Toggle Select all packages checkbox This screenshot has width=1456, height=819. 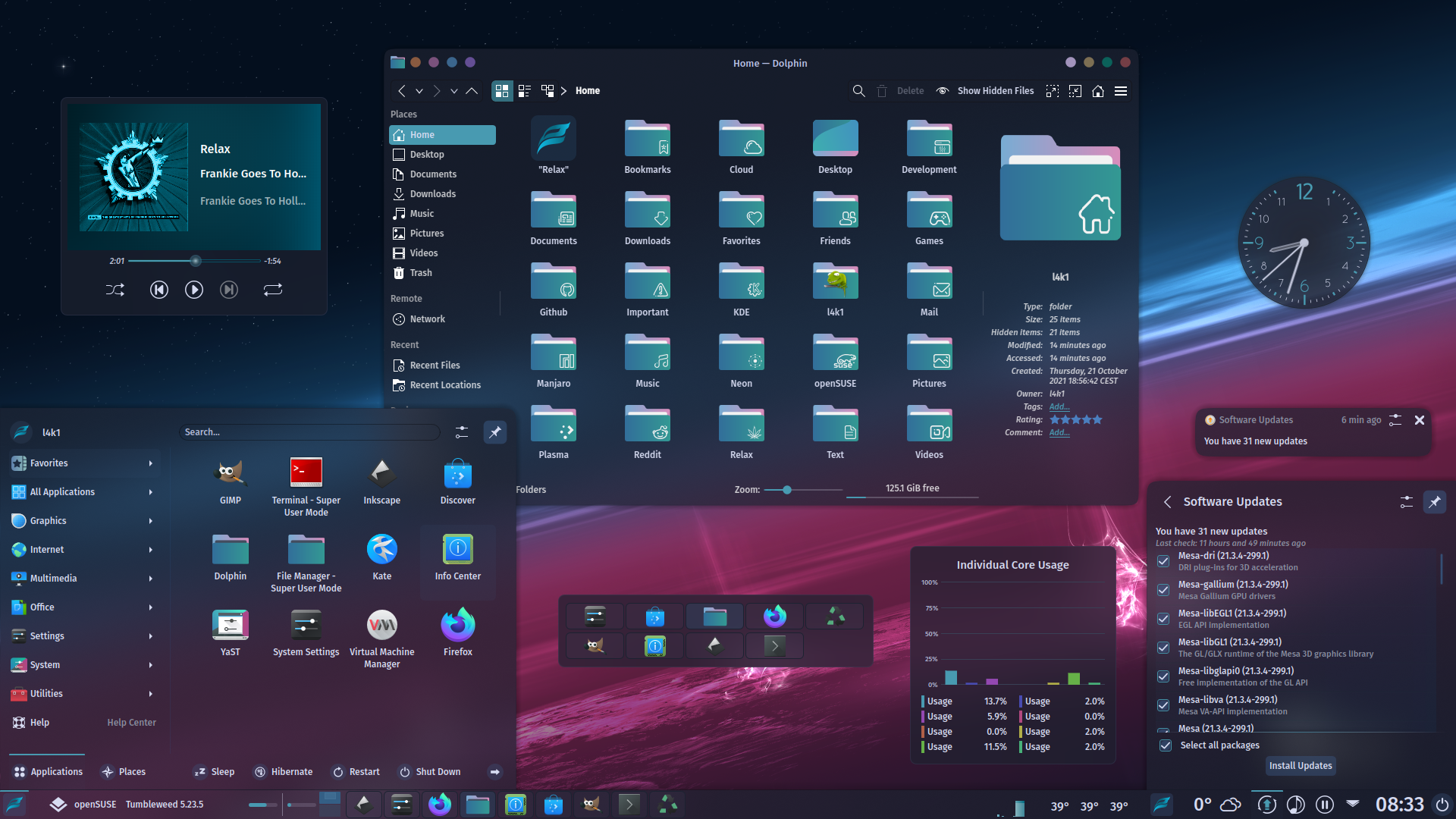1166,746
